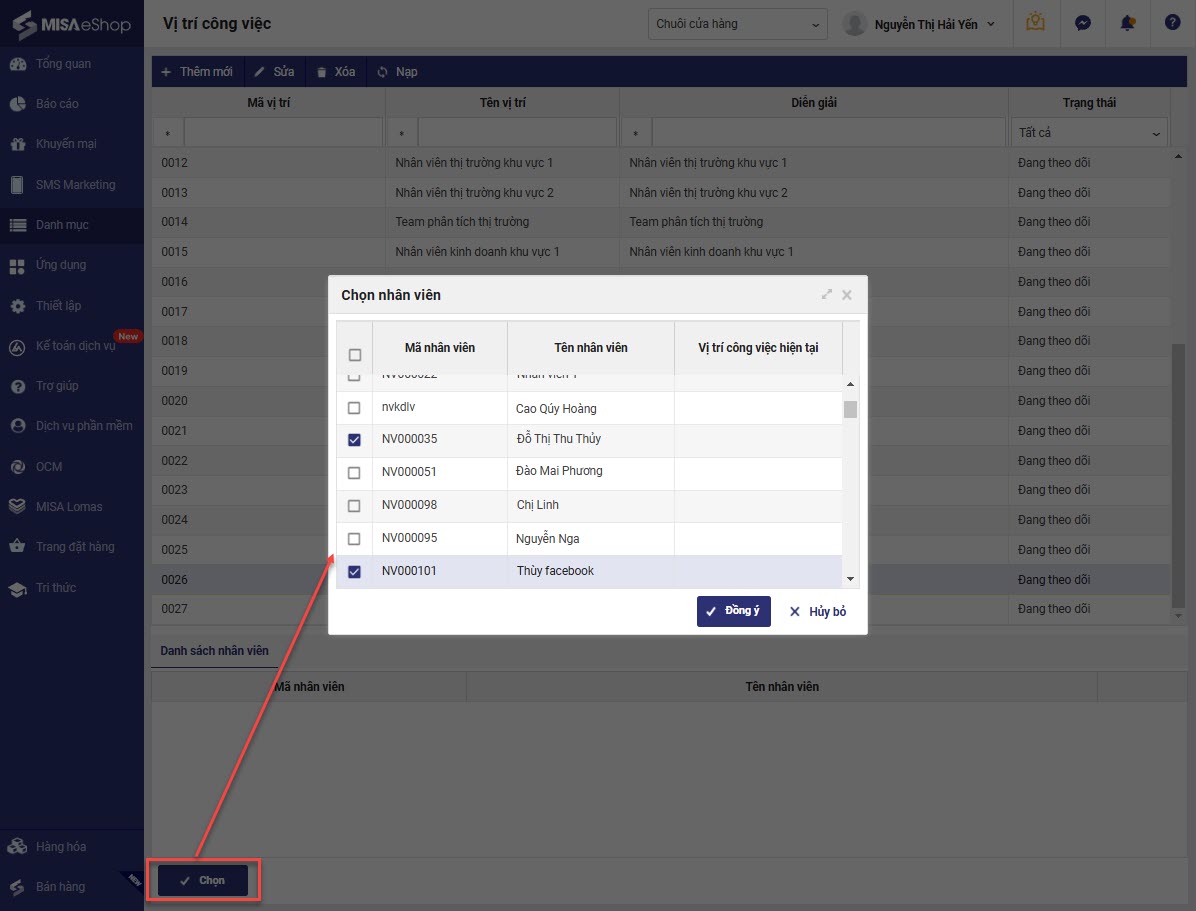Open SMS Marketing phone icon
Viewport: 1196px width, 911px height.
pyautogui.click(x=18, y=185)
